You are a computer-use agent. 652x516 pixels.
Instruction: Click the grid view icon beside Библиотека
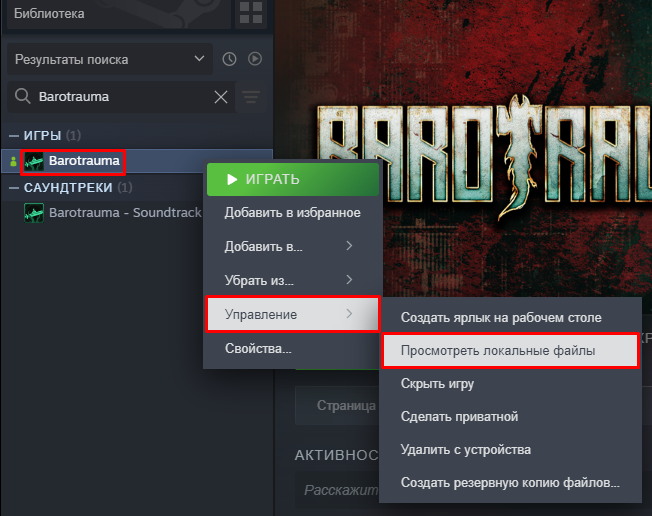coord(251,12)
